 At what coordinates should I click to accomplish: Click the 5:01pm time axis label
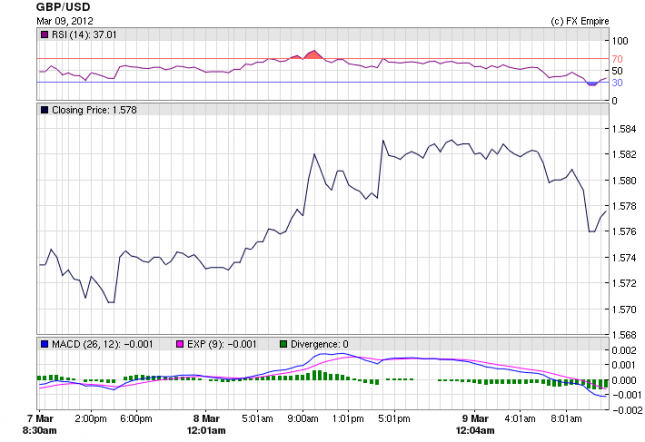(x=394, y=419)
